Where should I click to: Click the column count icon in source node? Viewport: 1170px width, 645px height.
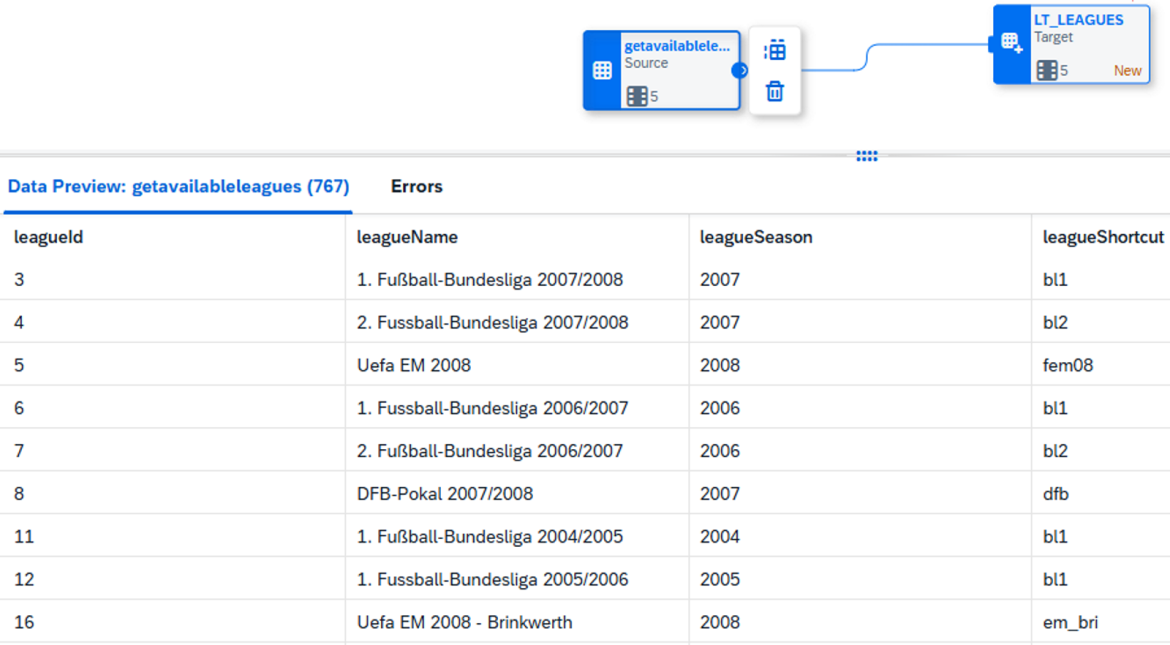click(637, 96)
